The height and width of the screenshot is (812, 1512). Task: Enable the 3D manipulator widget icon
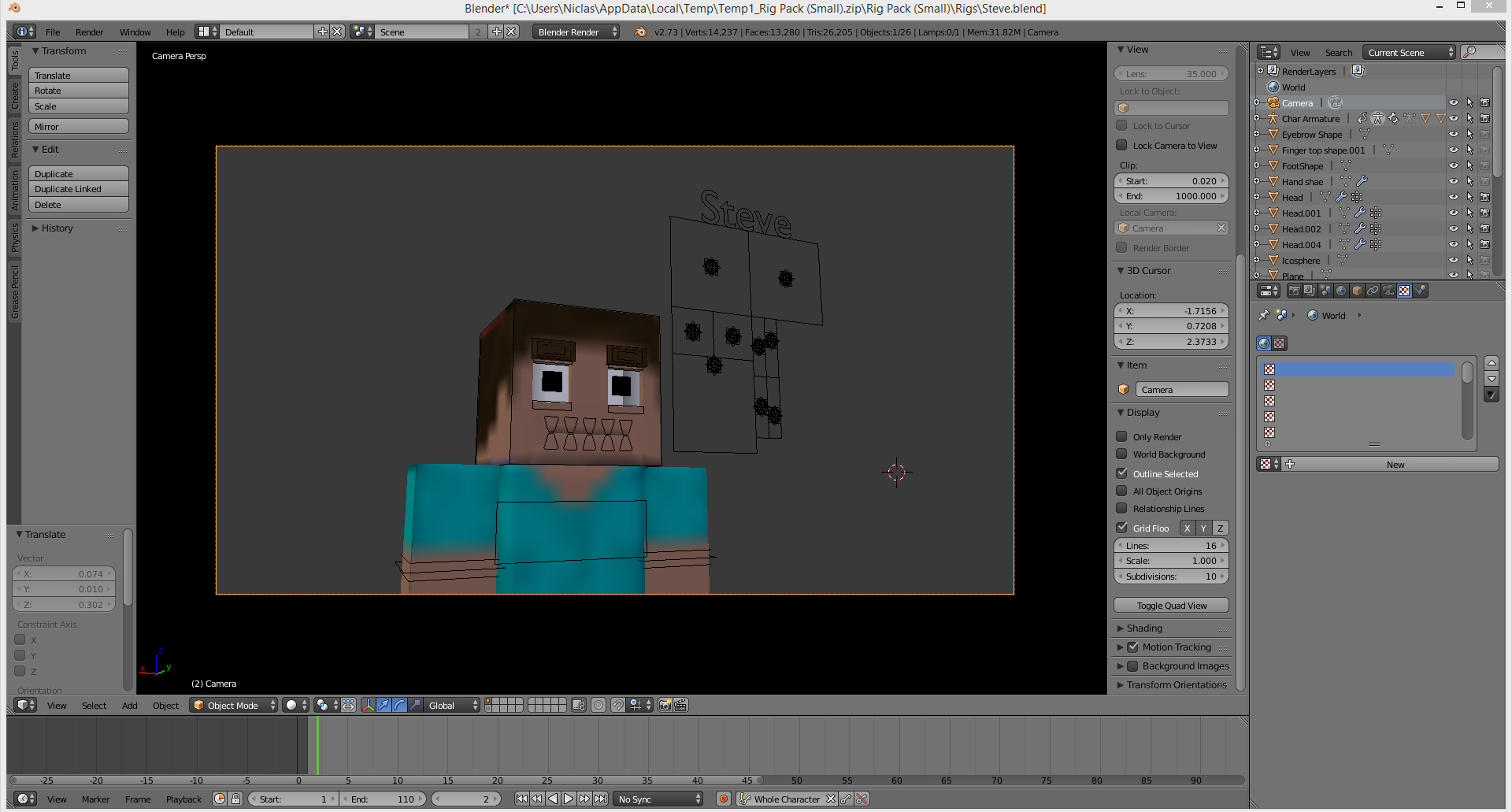click(368, 705)
